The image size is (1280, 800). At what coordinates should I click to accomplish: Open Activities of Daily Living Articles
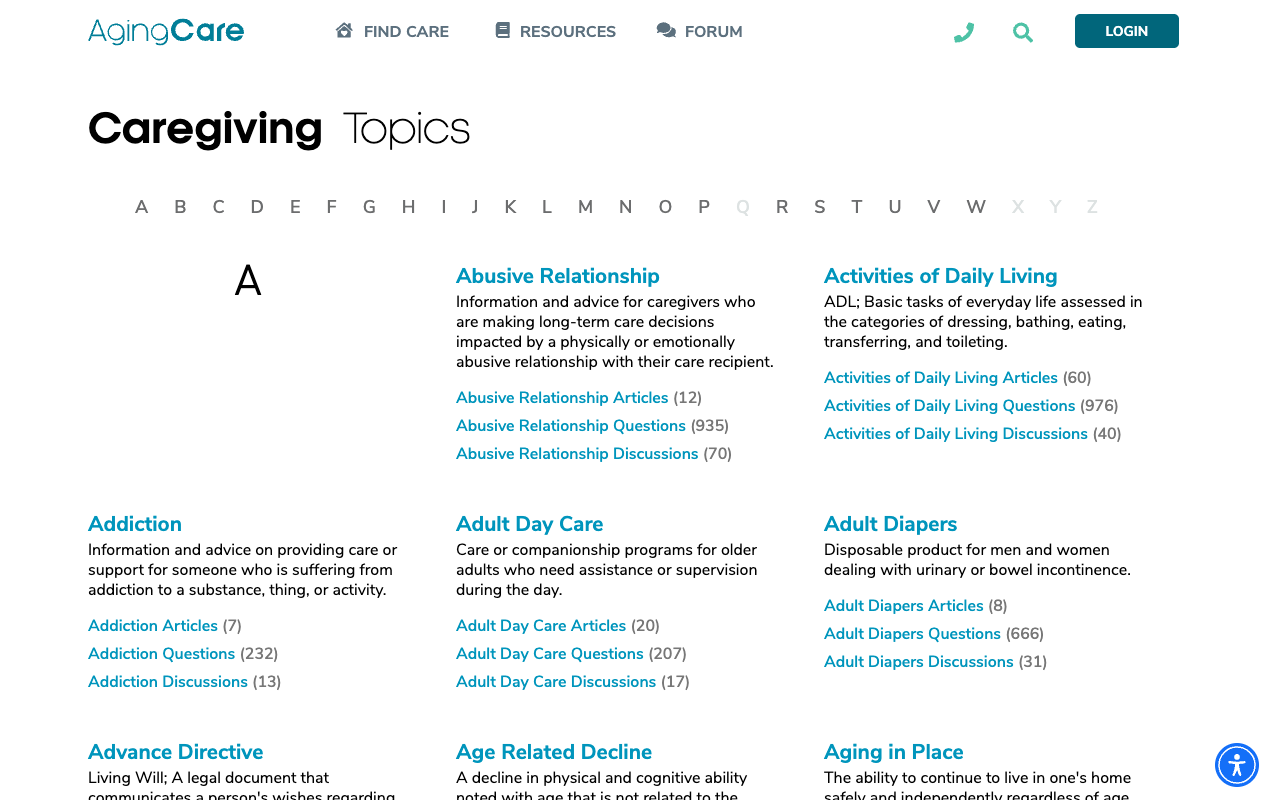[x=941, y=378]
